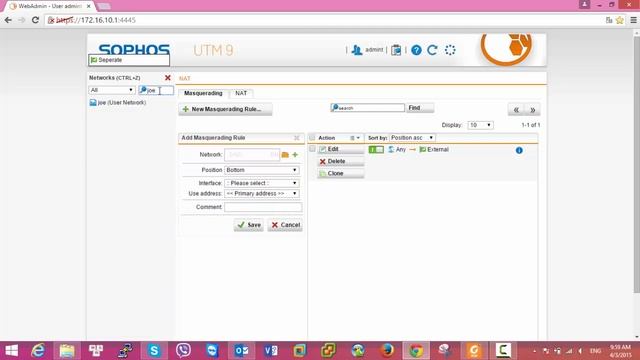Open the Sort by Position asc dropdown
Screen dimensions: 640x360
point(412,138)
